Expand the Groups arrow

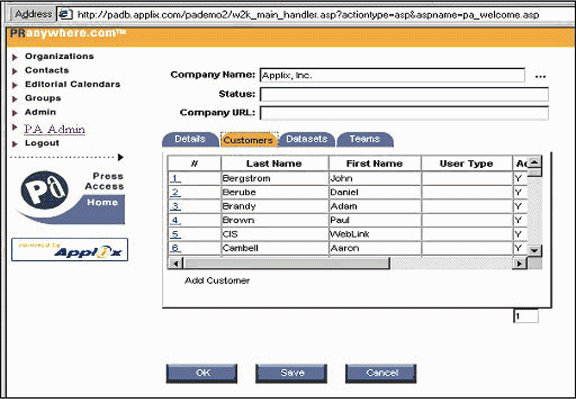click(15, 99)
